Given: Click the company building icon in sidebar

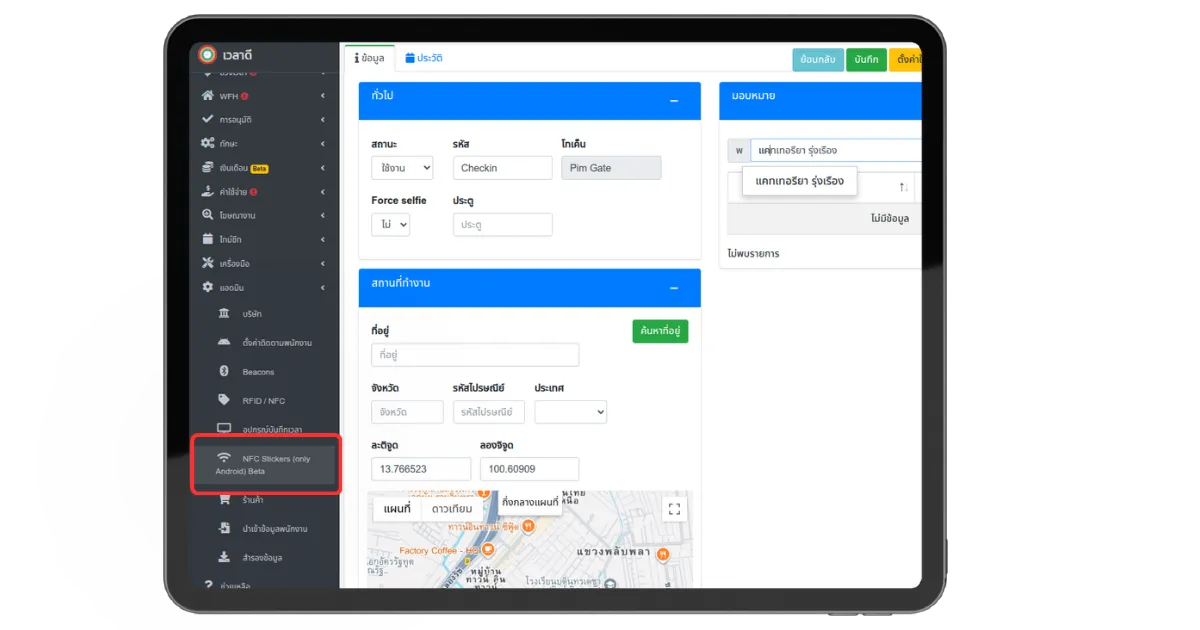Looking at the screenshot, I should [224, 314].
